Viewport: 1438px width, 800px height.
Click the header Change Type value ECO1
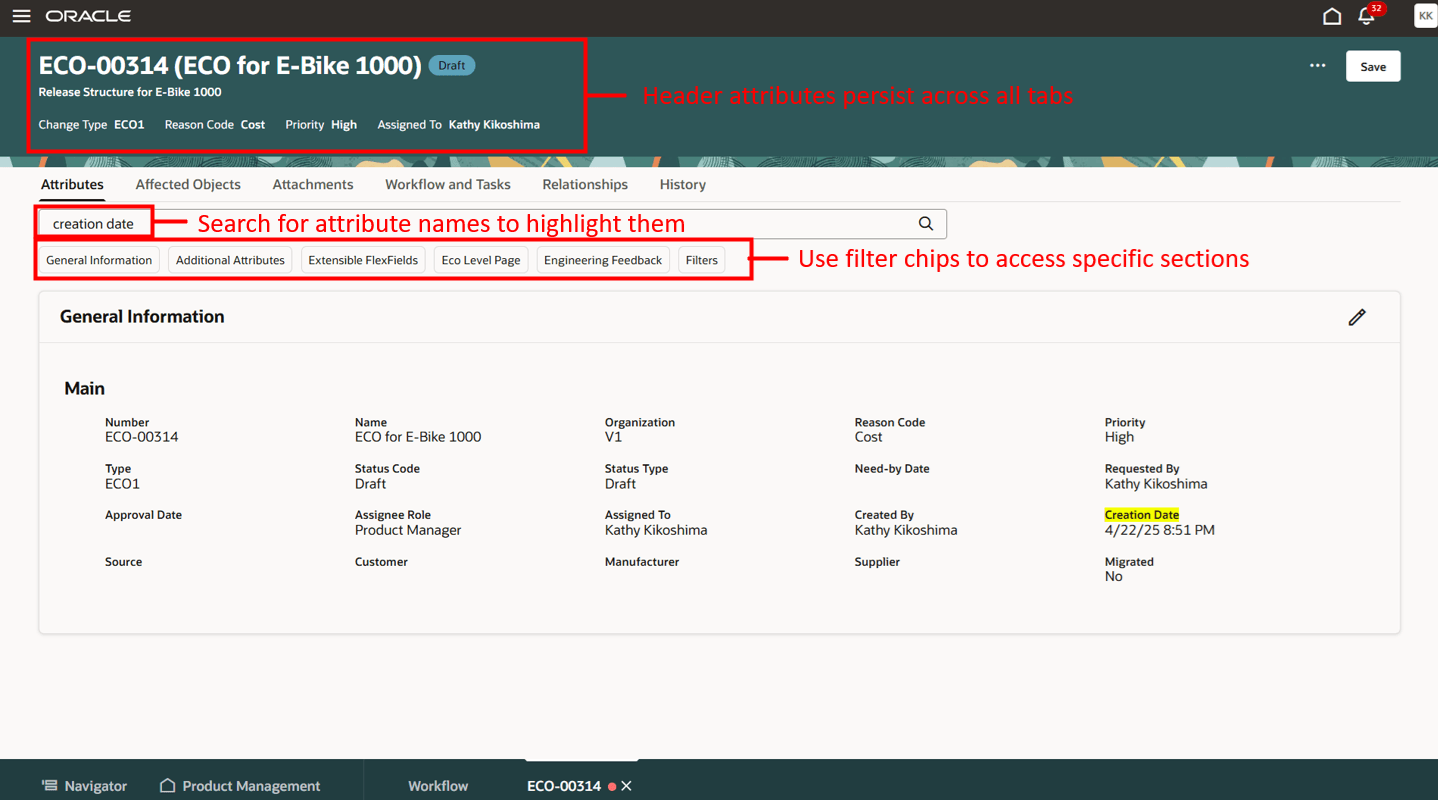129,125
